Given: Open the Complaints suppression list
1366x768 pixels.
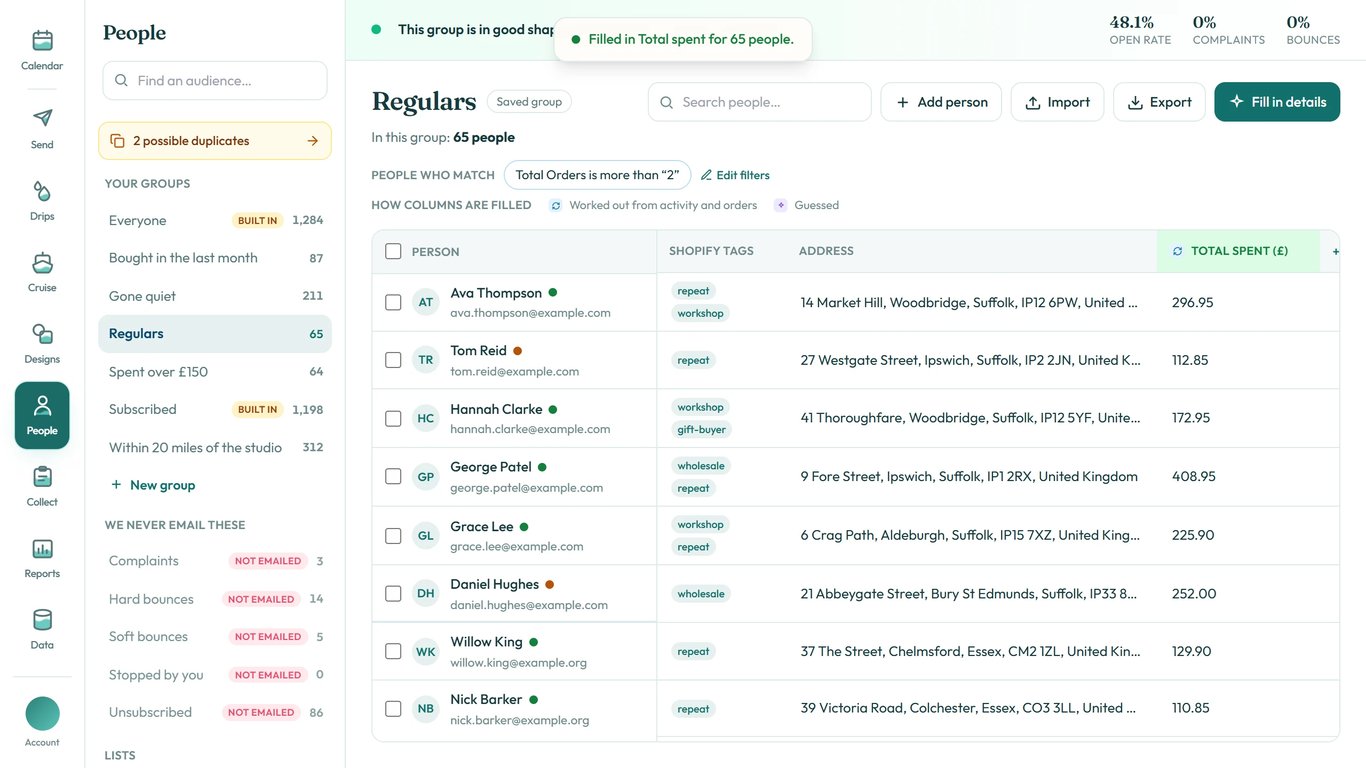Looking at the screenshot, I should click(215, 561).
